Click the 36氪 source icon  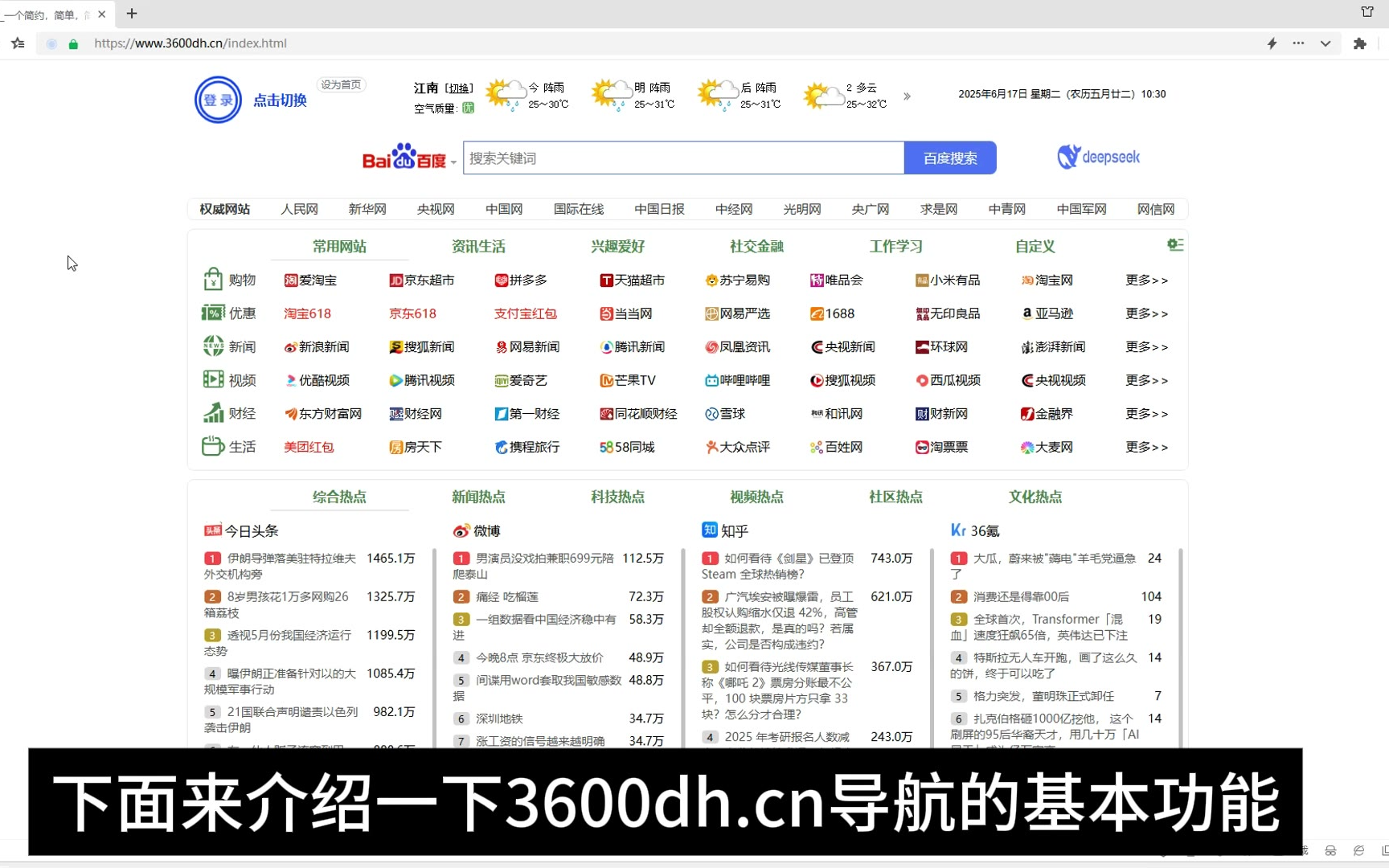click(958, 530)
